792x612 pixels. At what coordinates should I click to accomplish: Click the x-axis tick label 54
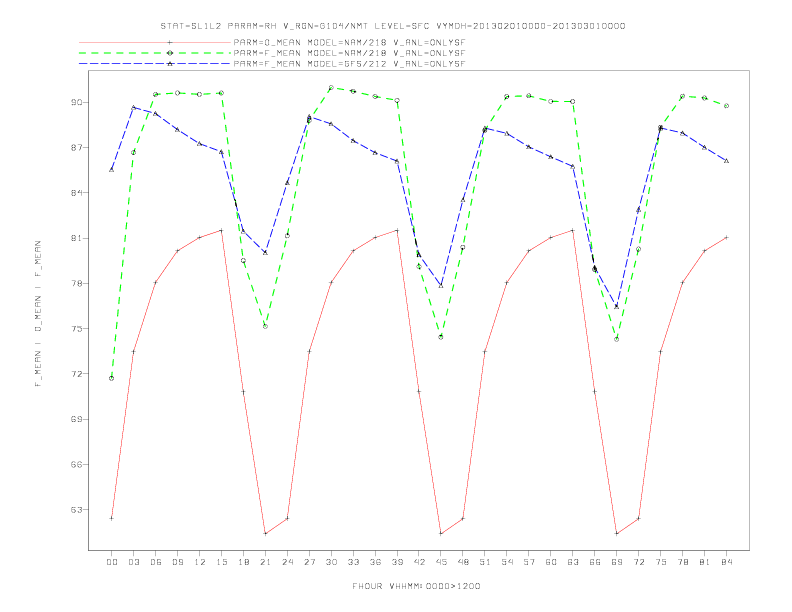coord(507,562)
